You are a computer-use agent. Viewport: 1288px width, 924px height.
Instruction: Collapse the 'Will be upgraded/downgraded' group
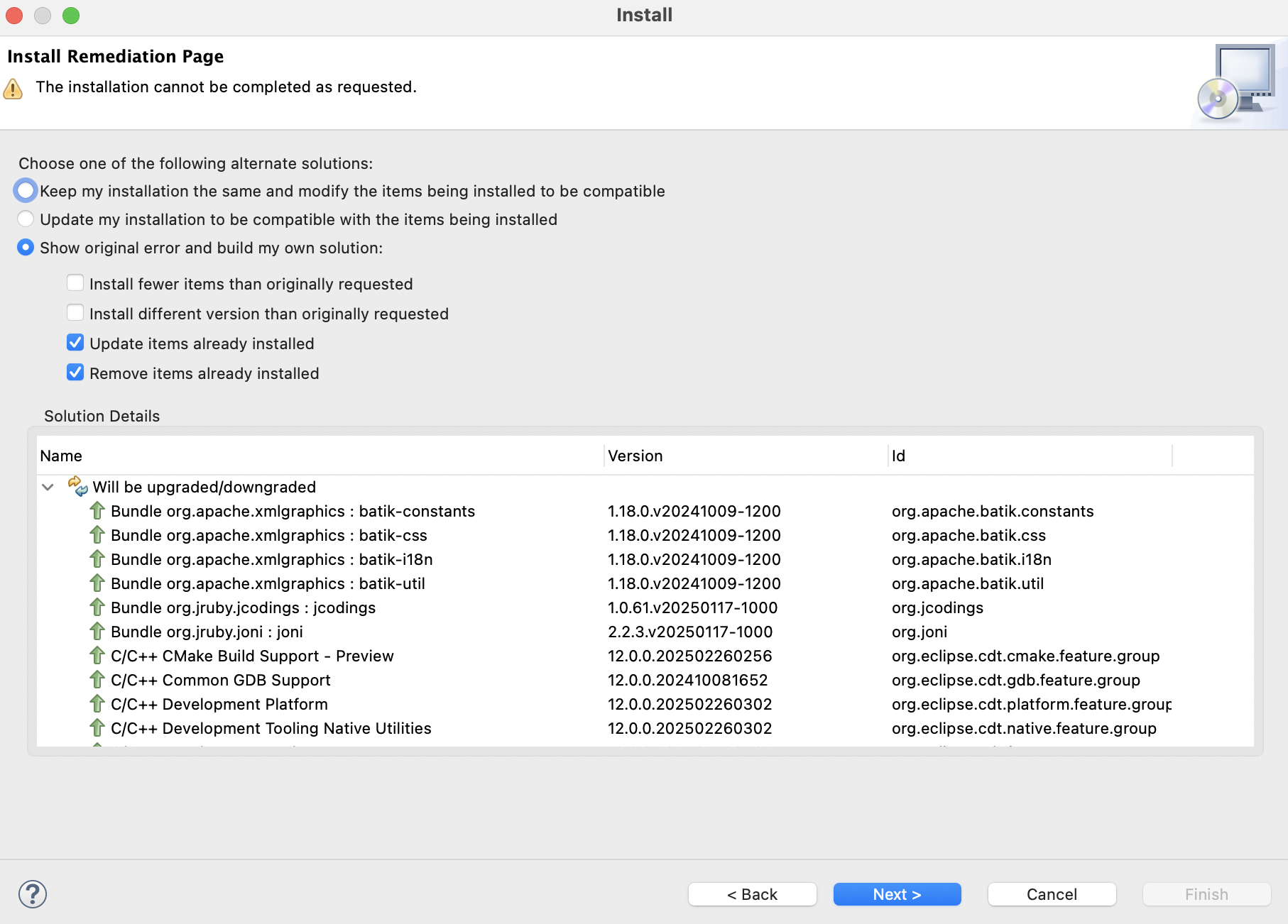[48, 487]
